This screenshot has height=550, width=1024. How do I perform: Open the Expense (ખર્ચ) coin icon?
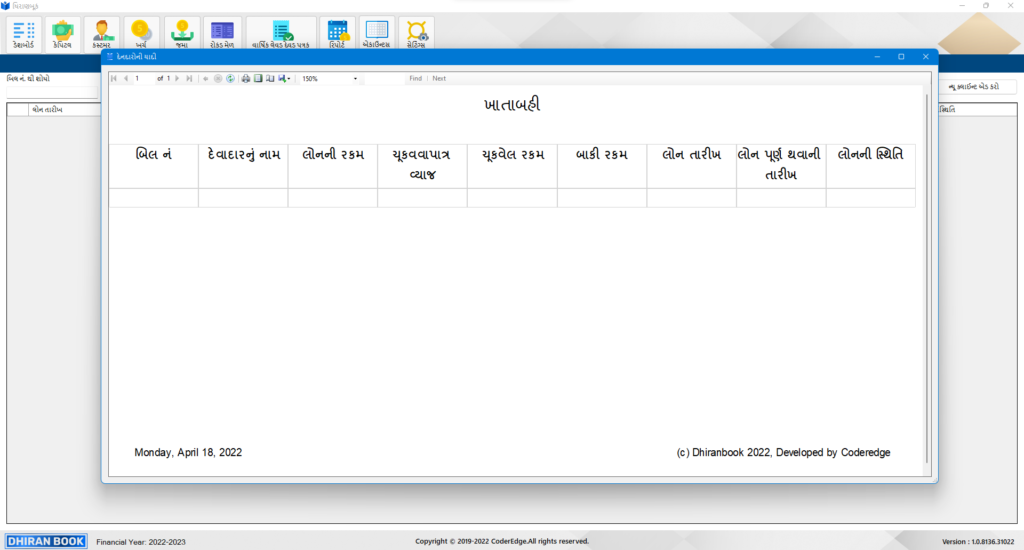[141, 33]
